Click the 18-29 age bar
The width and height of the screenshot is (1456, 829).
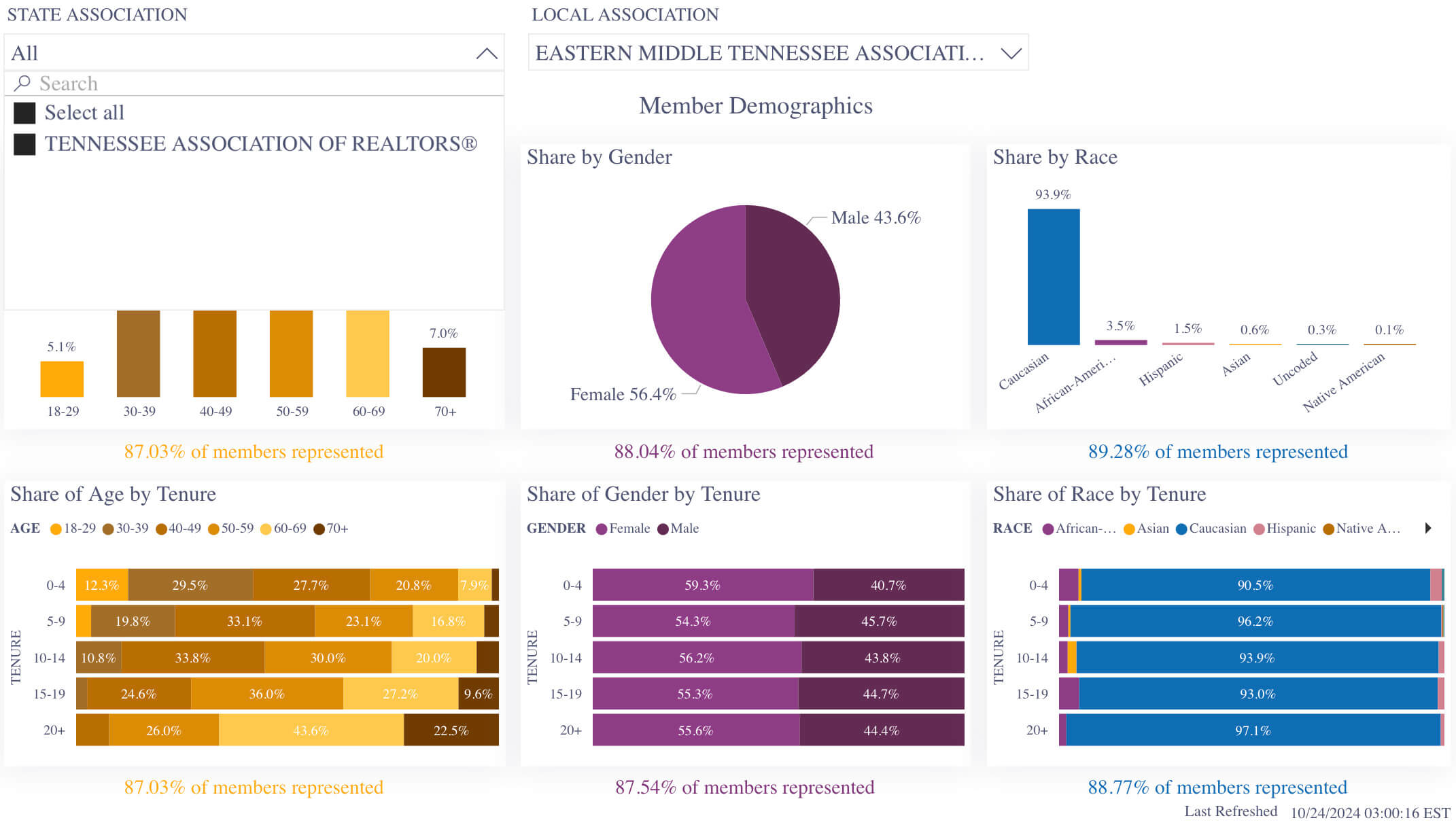(62, 379)
